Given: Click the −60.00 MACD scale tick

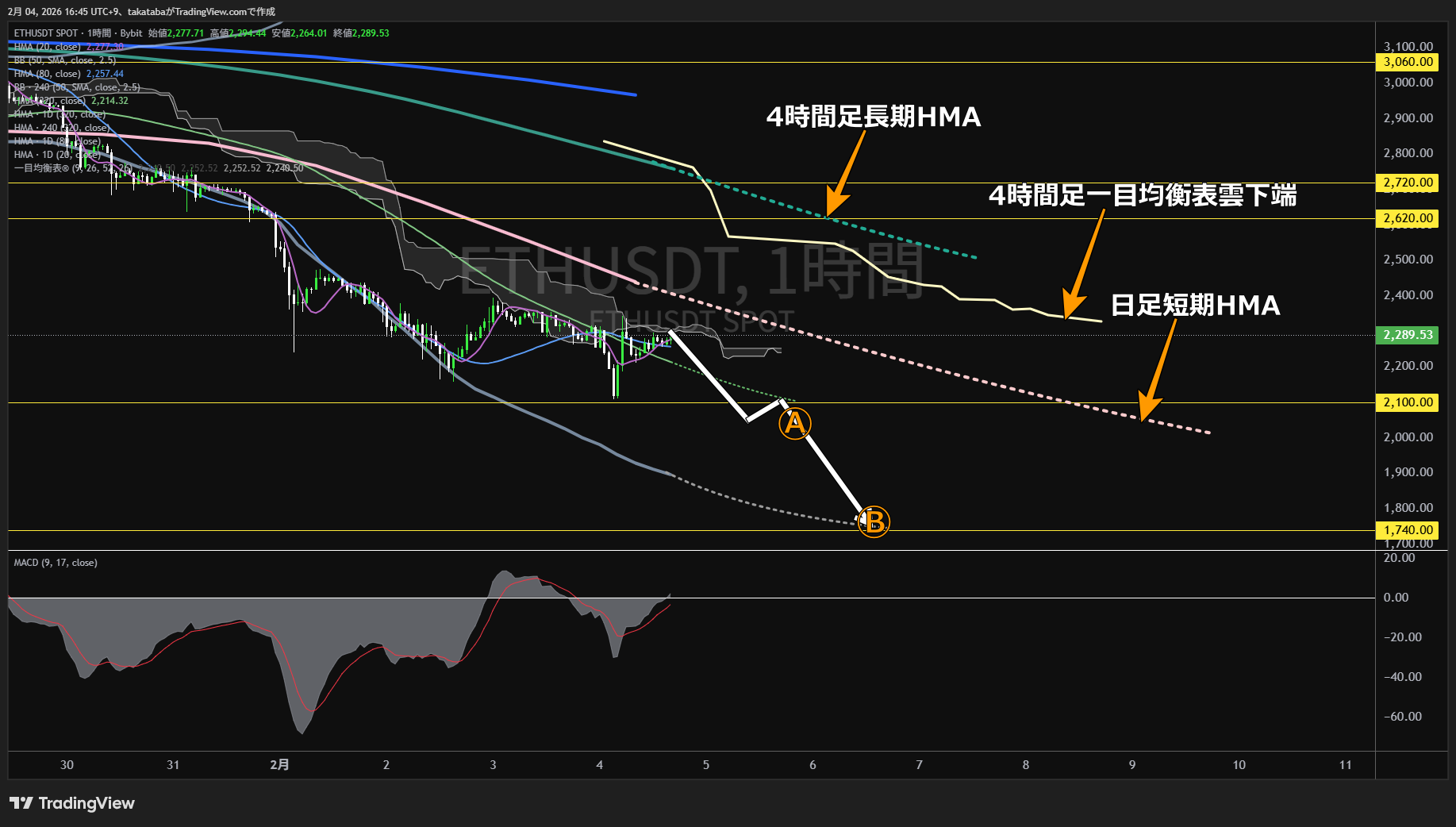Looking at the screenshot, I should coord(1403,717).
